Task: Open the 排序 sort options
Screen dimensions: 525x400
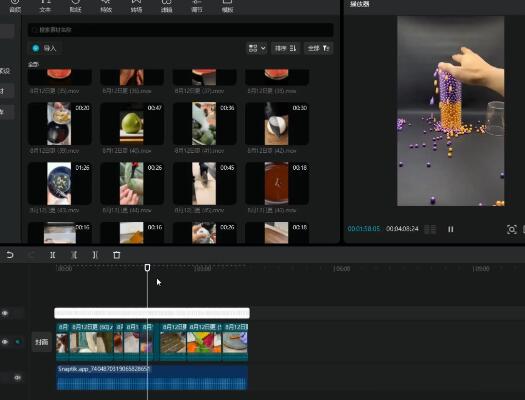Action: [x=285, y=48]
